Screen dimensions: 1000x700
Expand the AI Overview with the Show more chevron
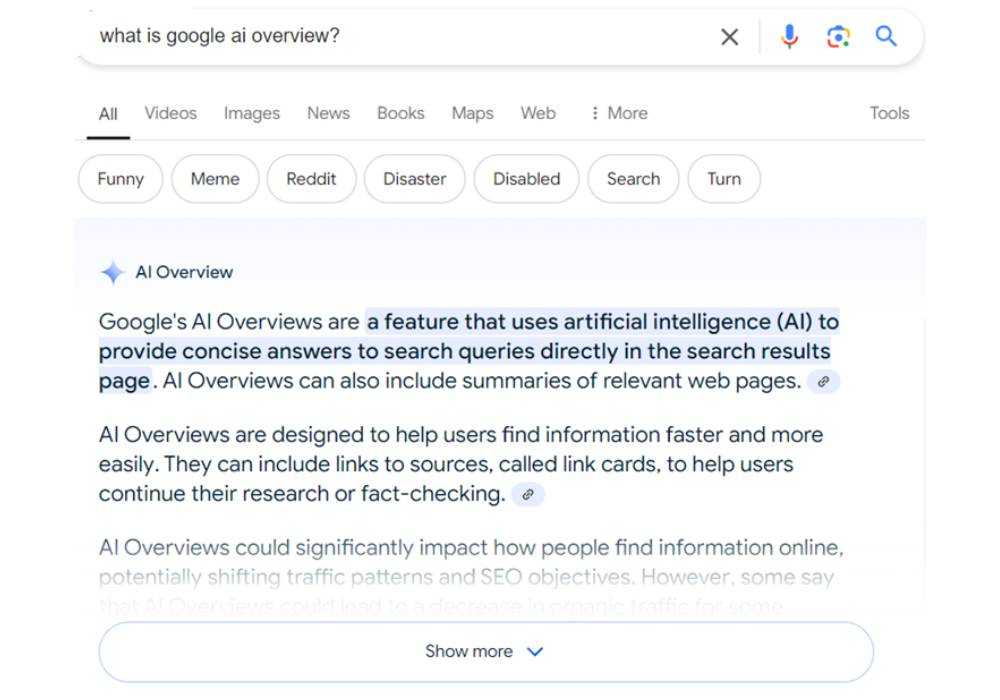534,651
